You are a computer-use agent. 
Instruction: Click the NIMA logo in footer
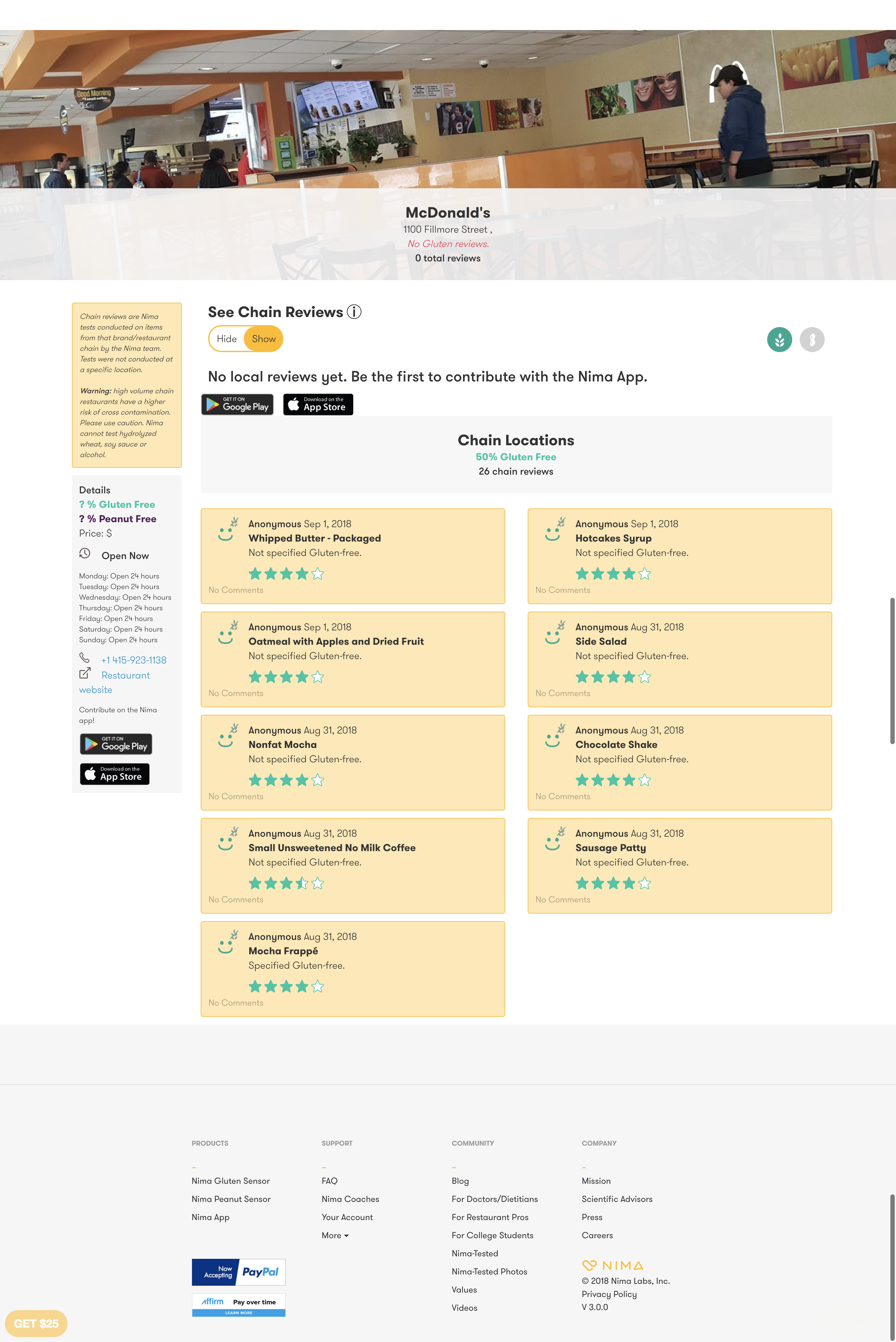(x=612, y=1265)
